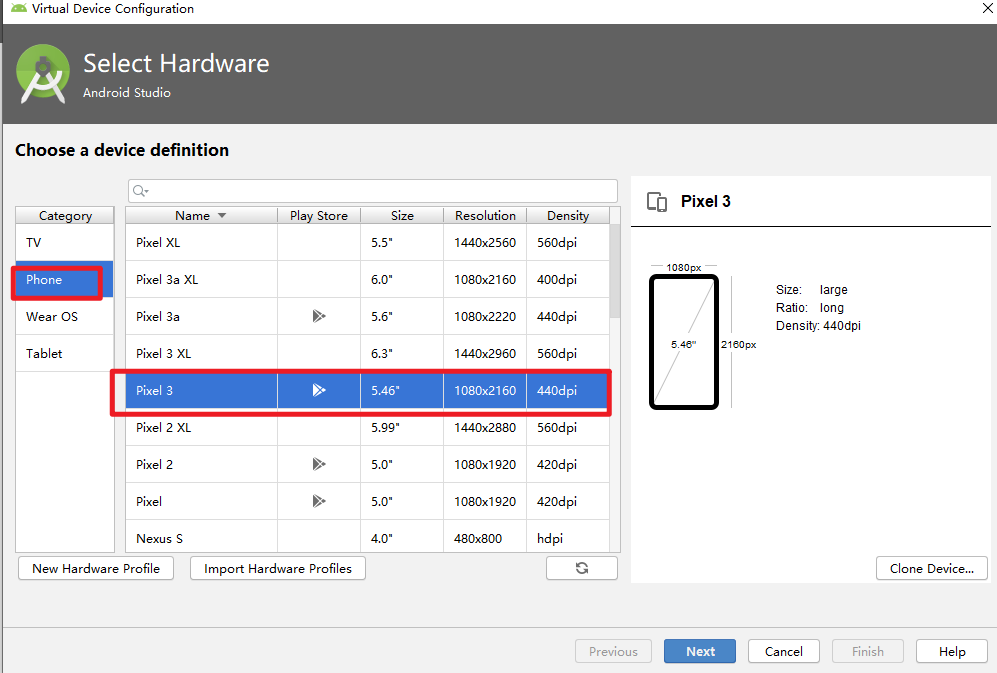Select the Pixel 2 device name
The image size is (997, 673).
(x=154, y=464)
